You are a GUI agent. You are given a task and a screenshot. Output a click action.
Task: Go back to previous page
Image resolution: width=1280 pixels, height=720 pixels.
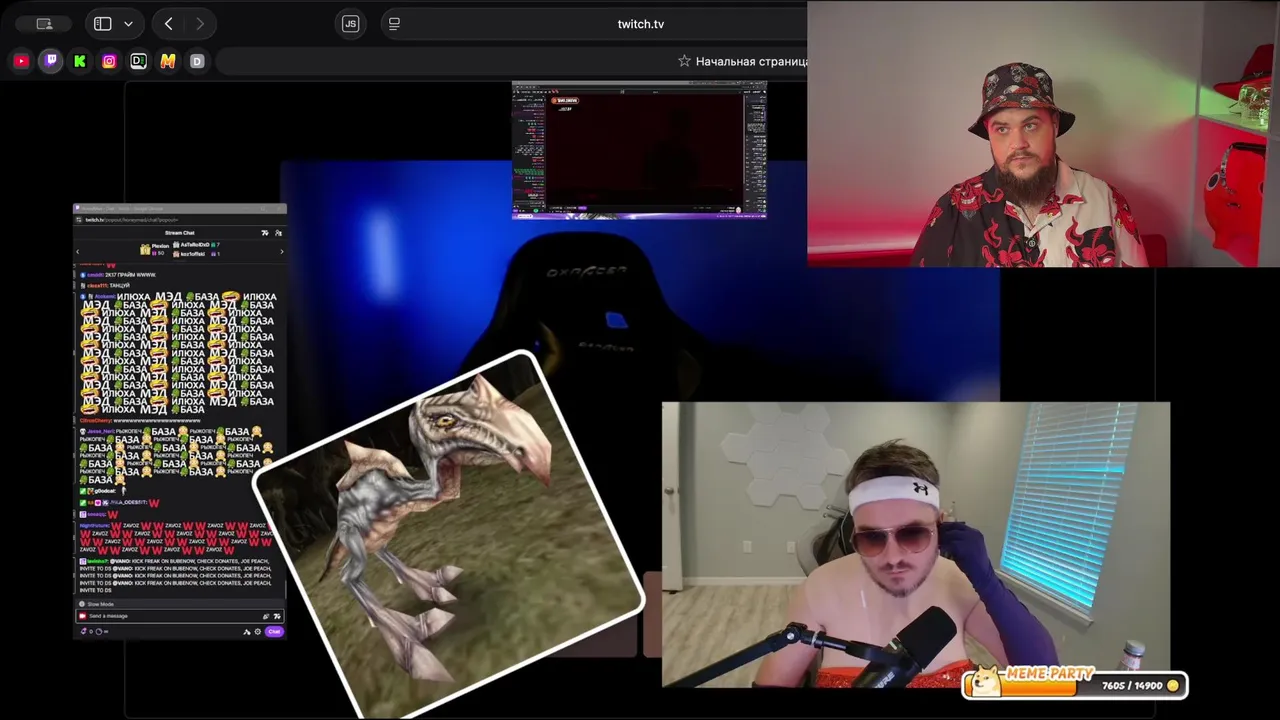[x=168, y=24]
